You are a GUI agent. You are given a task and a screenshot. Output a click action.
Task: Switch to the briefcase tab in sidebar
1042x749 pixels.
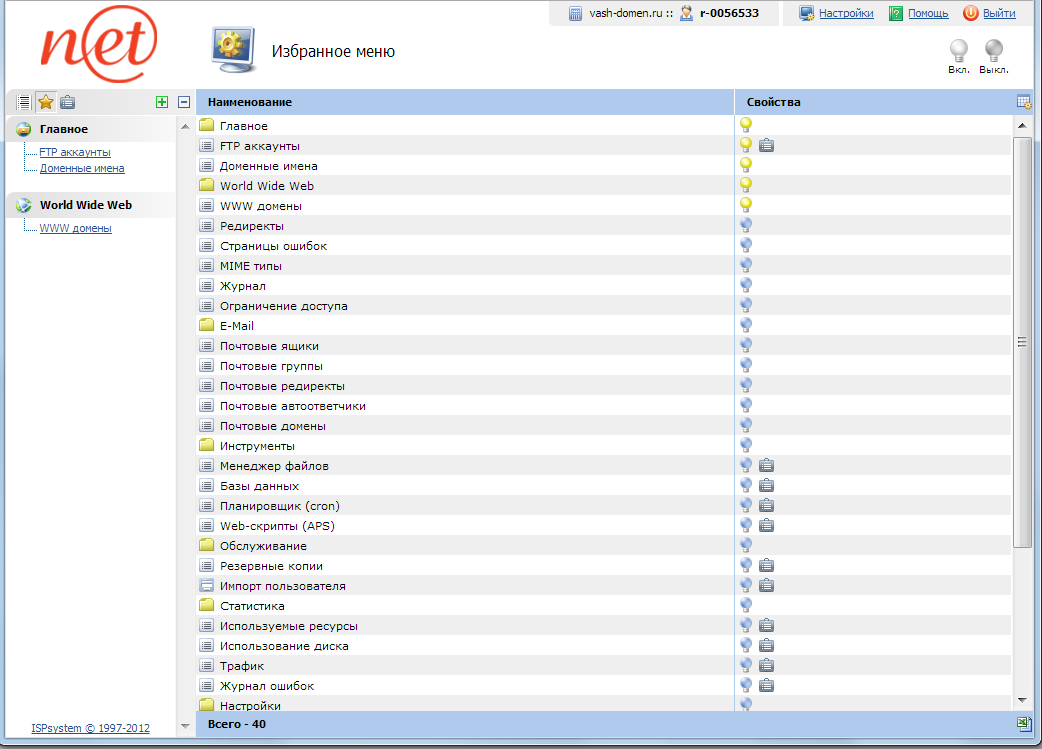pyautogui.click(x=67, y=102)
